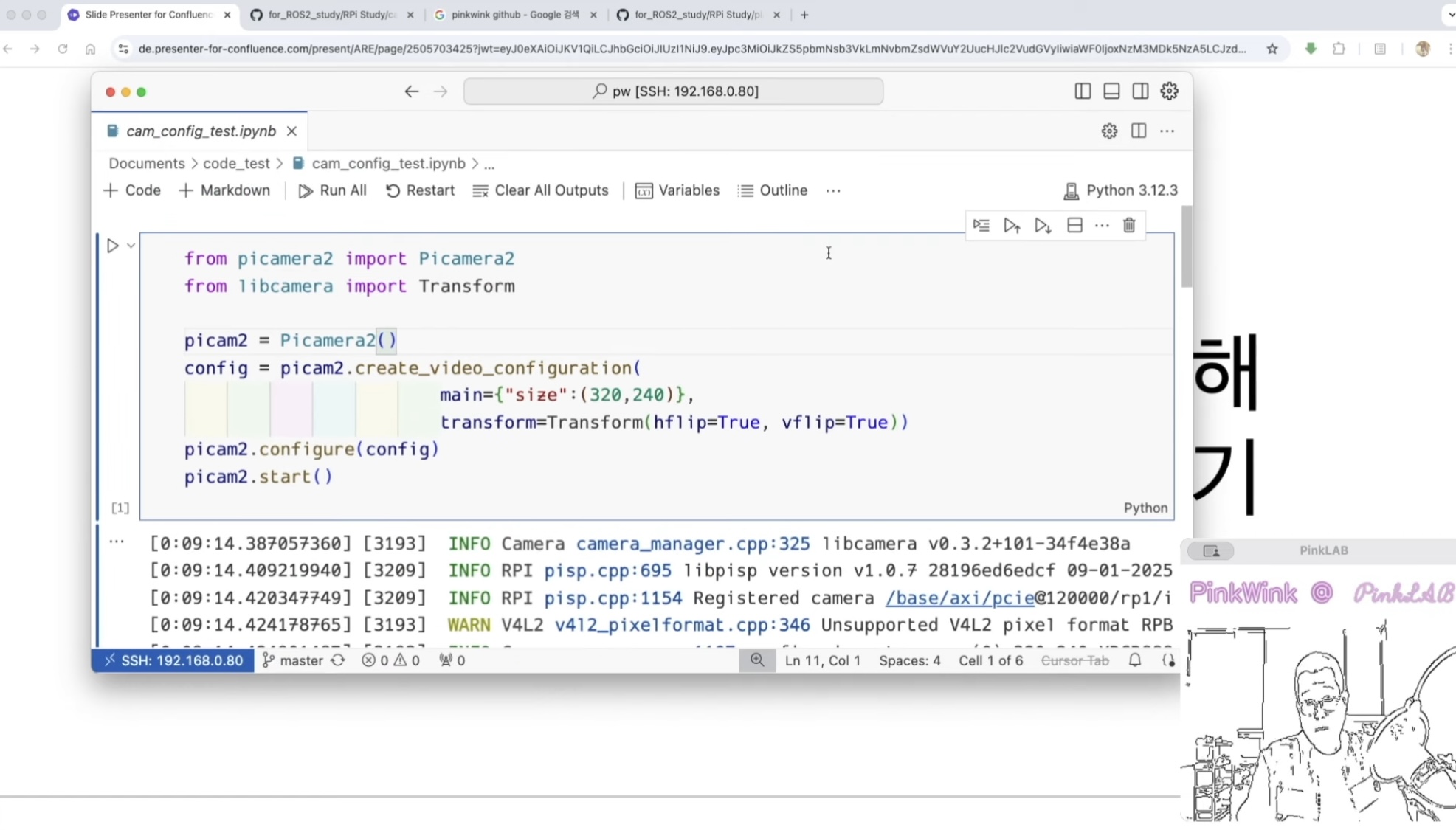Click the pw SSH command center search box
1456x830 pixels.
[673, 91]
